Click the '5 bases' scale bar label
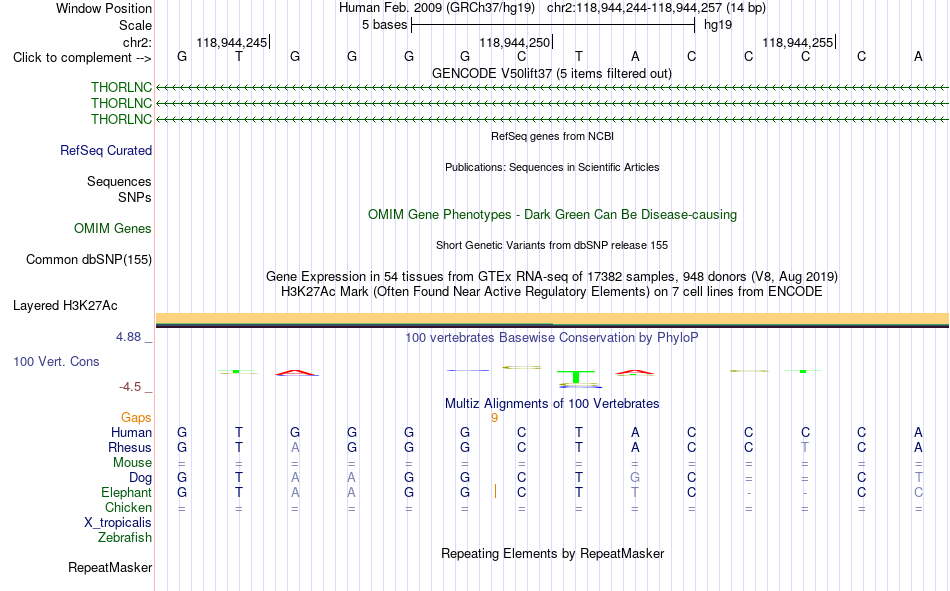The image size is (950, 591). pyautogui.click(x=385, y=25)
